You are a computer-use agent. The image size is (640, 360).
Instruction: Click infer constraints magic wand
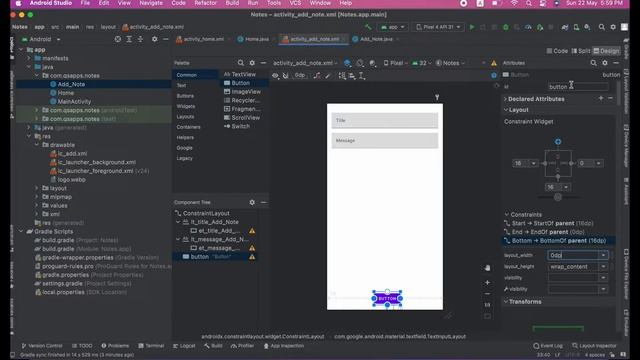click(328, 76)
